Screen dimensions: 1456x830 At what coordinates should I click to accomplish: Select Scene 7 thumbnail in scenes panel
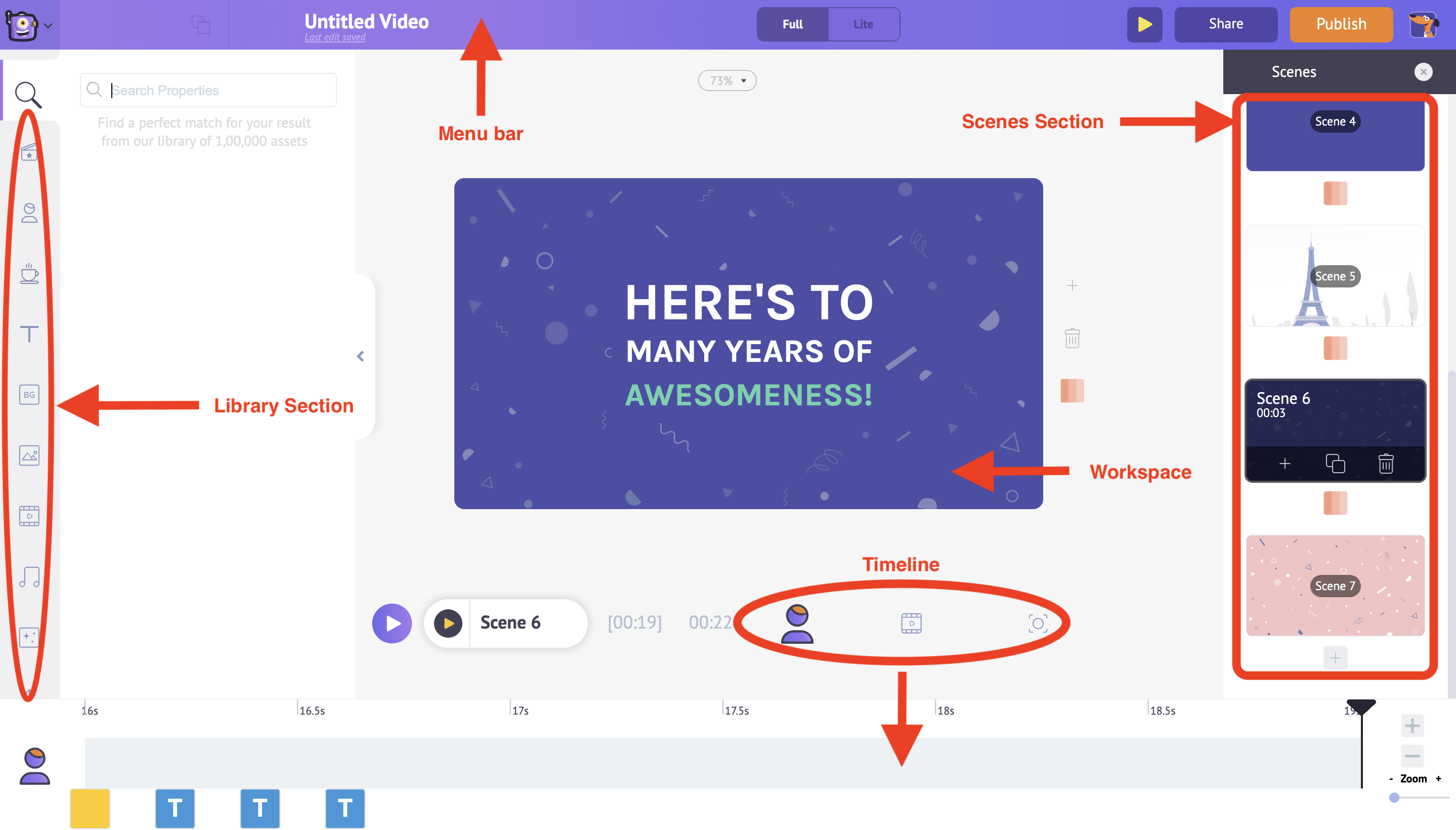pyautogui.click(x=1335, y=585)
